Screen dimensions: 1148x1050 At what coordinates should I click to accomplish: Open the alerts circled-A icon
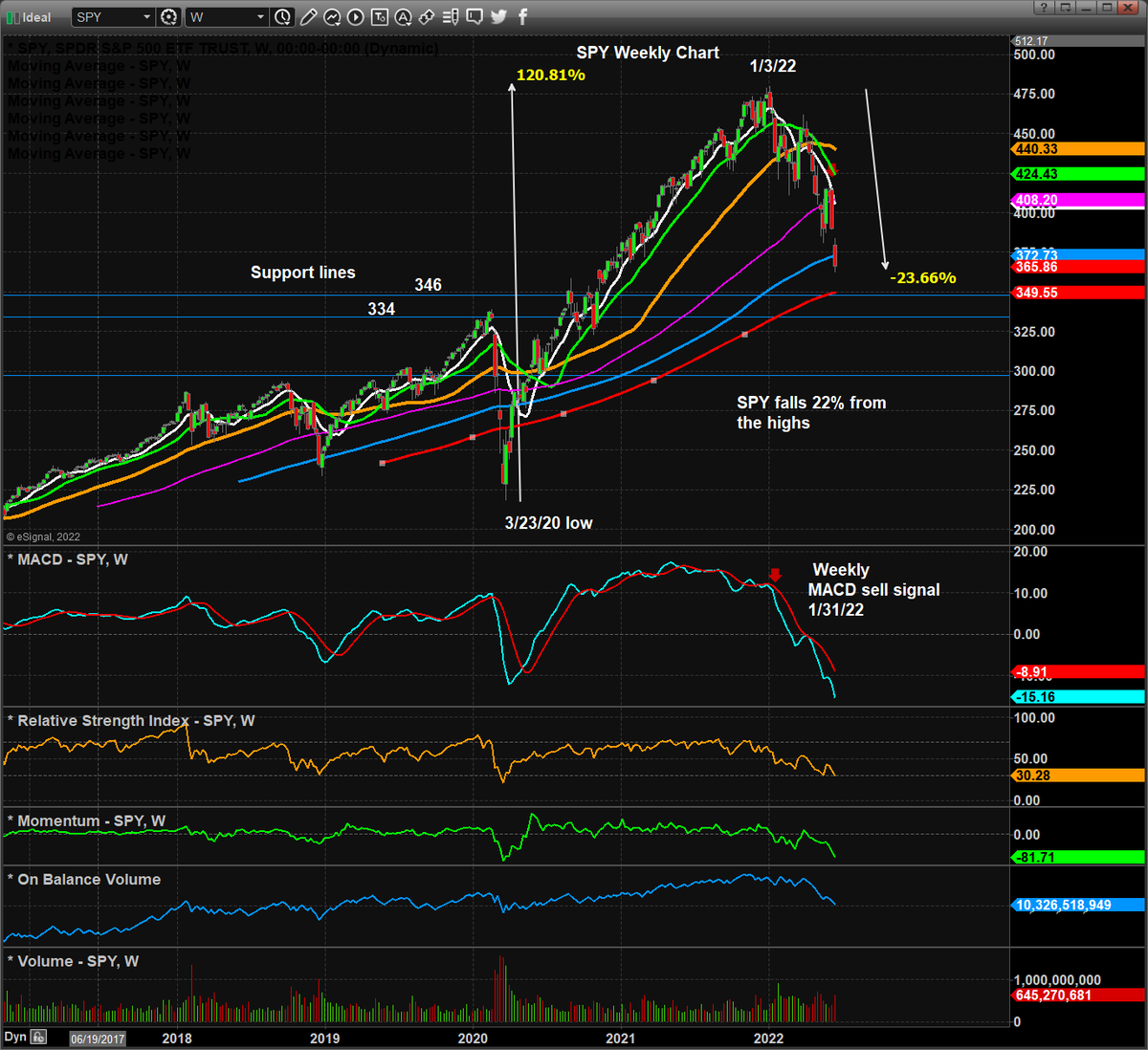(403, 17)
